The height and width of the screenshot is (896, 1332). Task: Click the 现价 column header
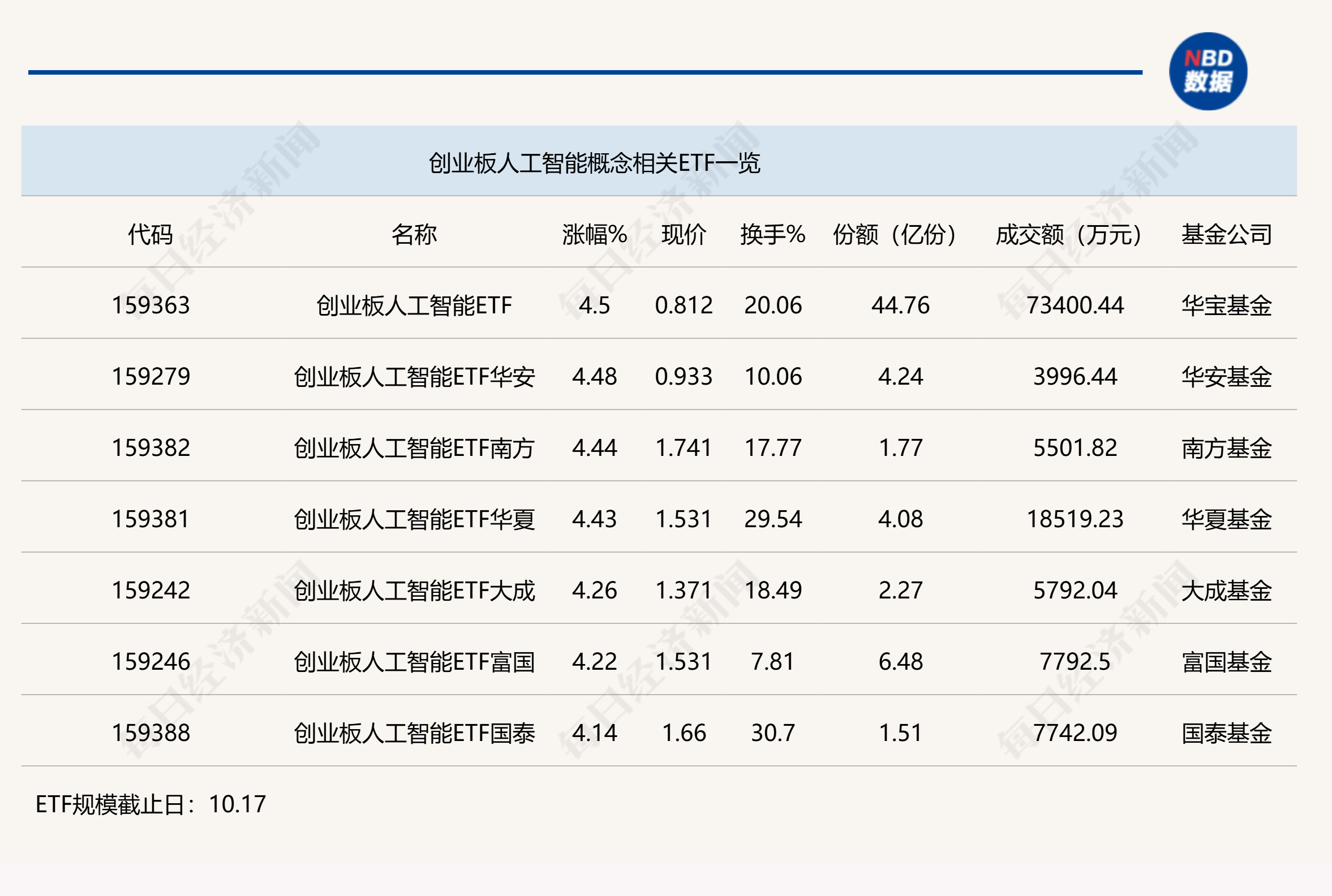(x=684, y=234)
